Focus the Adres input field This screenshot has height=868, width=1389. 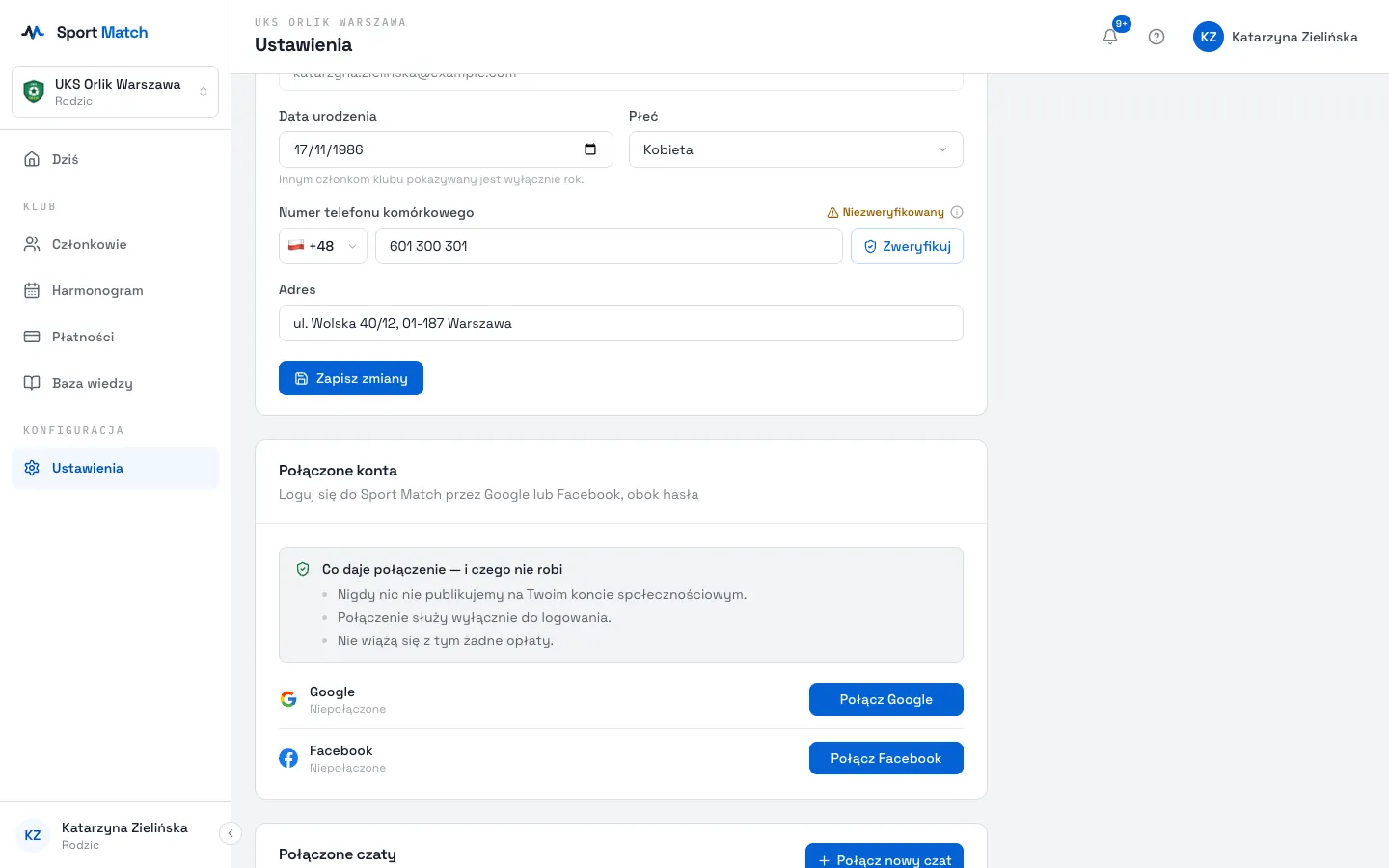621,323
